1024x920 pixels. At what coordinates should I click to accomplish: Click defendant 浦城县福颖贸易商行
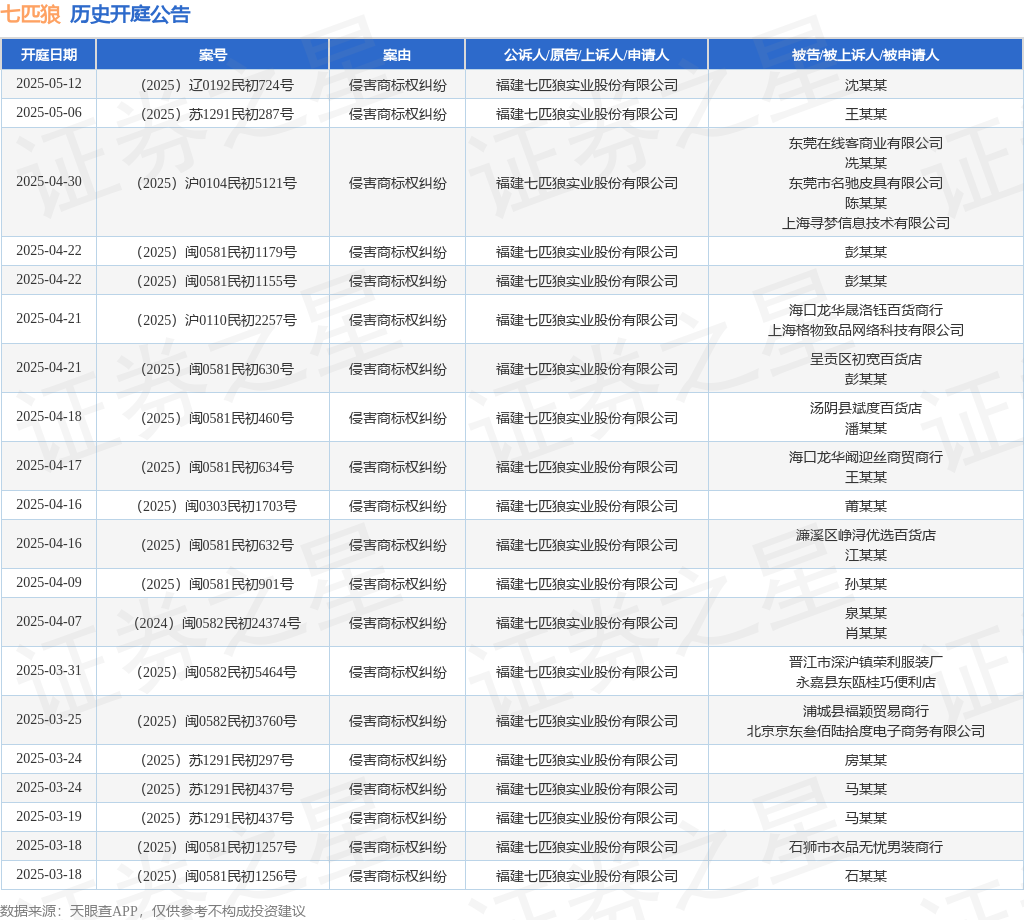tap(866, 711)
